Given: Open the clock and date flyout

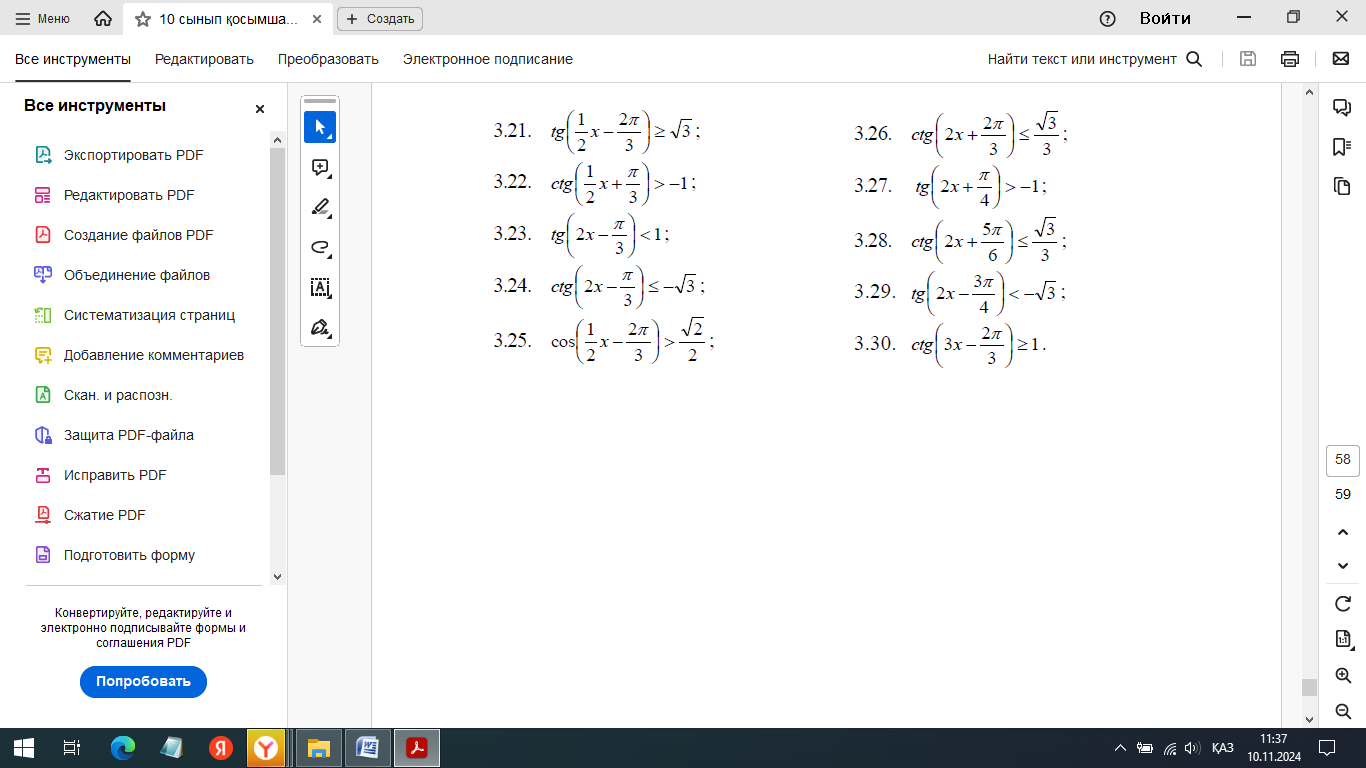Looking at the screenshot, I should point(1274,748).
